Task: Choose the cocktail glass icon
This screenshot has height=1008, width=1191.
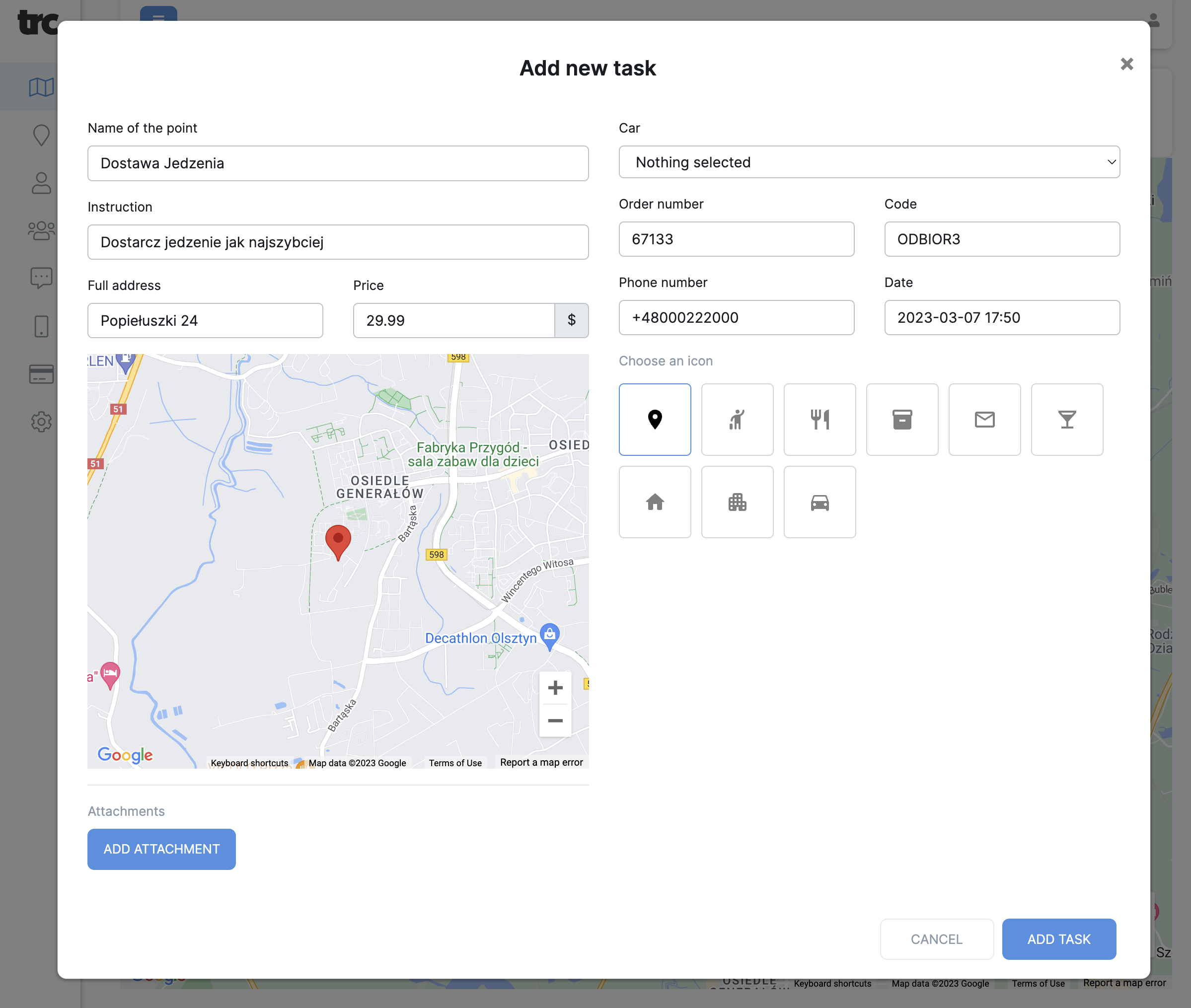Action: pyautogui.click(x=1066, y=420)
